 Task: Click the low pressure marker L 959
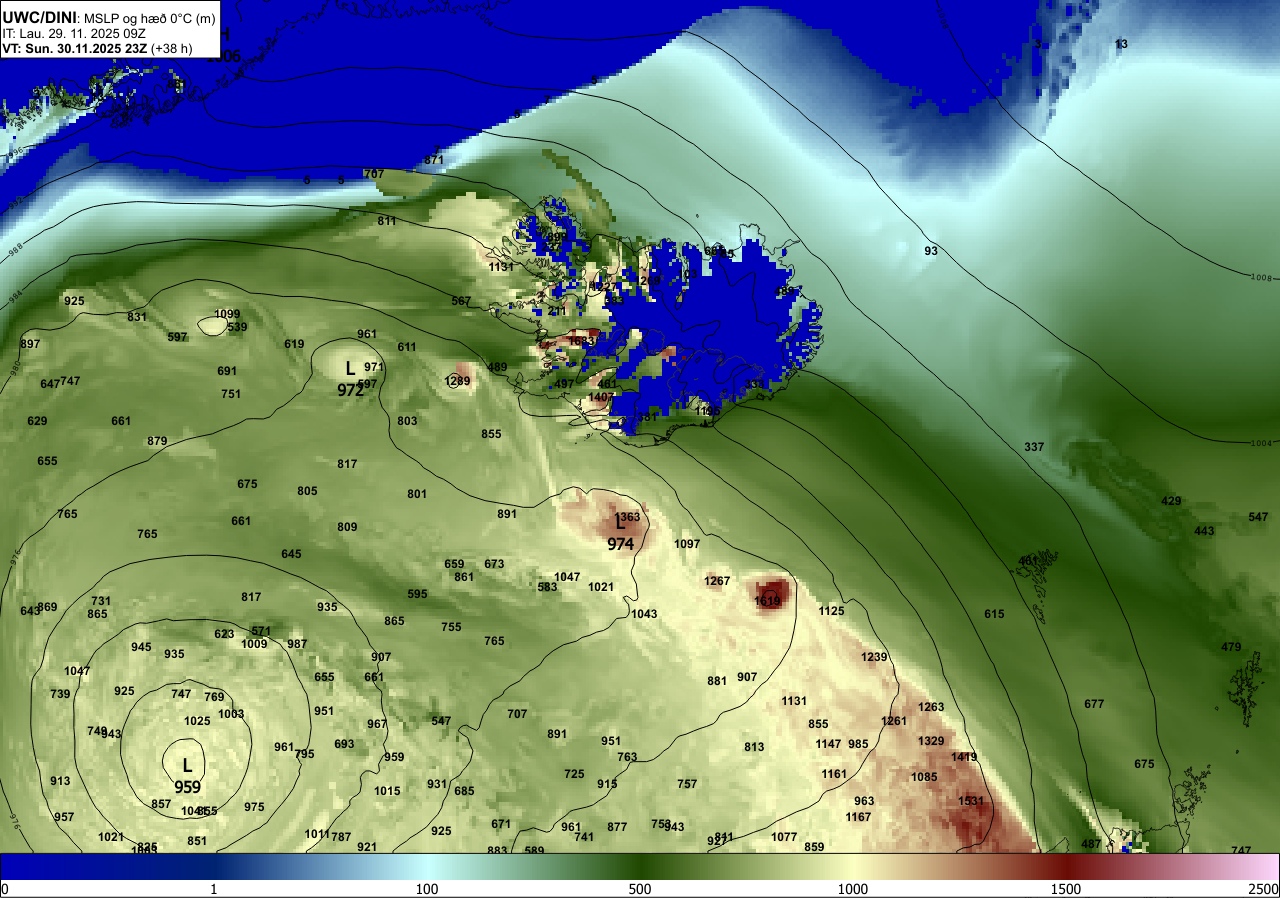[x=187, y=776]
